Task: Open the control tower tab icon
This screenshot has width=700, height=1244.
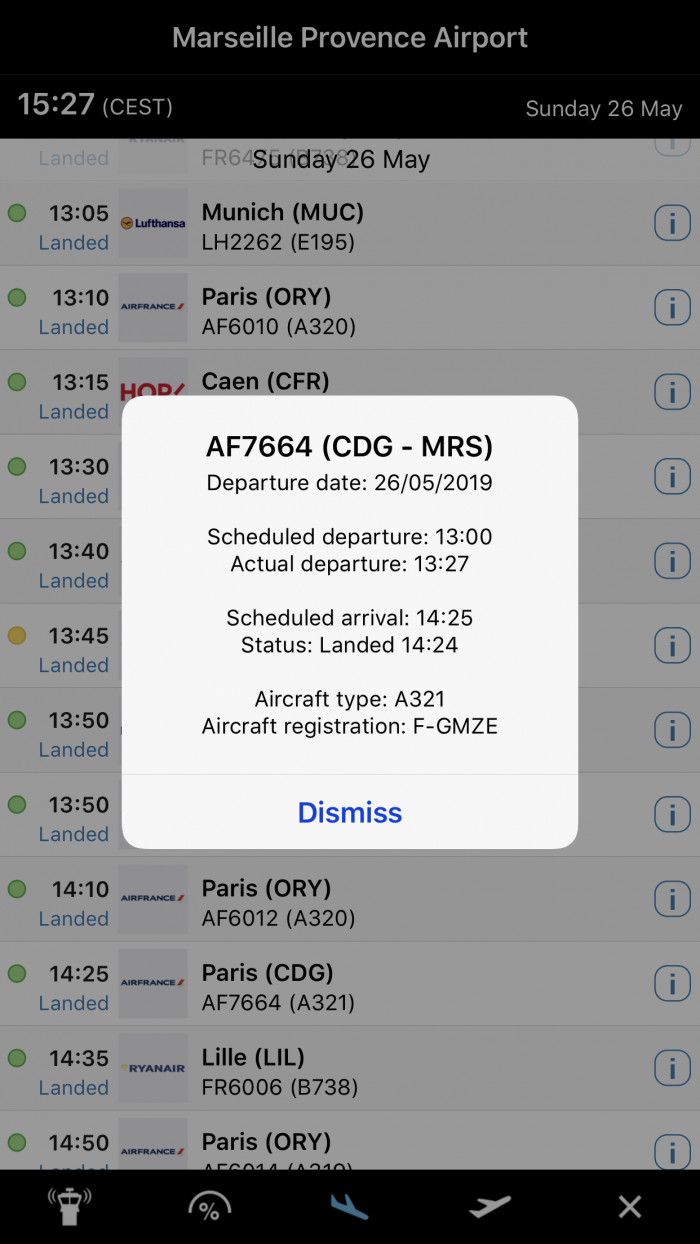Action: pos(70,1207)
